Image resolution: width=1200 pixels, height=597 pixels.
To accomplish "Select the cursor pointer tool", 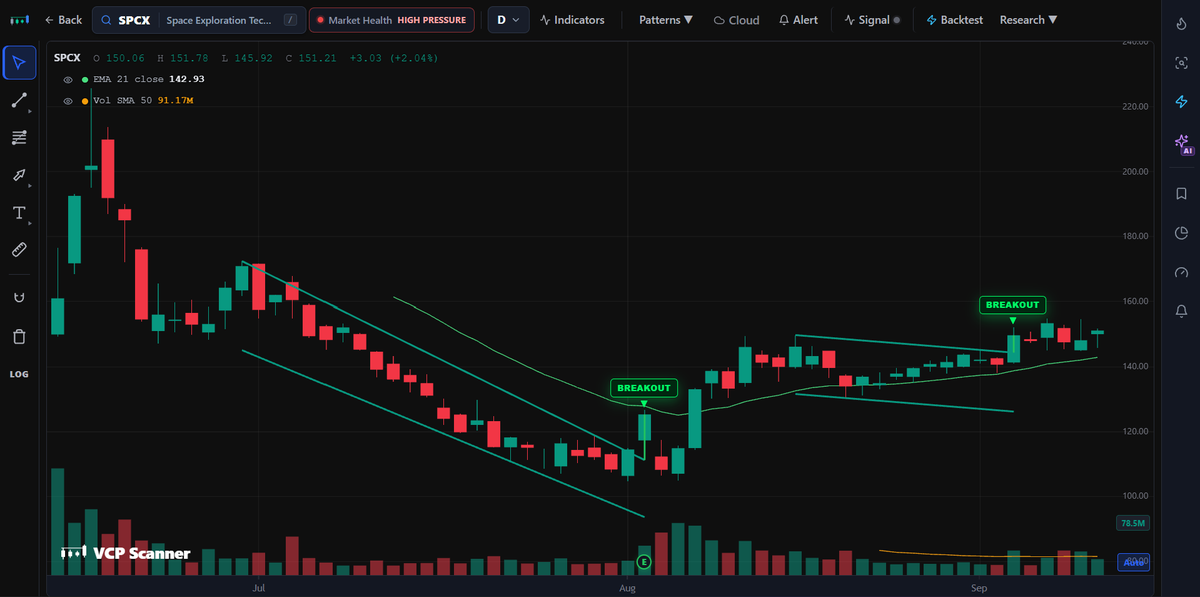I will click(19, 62).
